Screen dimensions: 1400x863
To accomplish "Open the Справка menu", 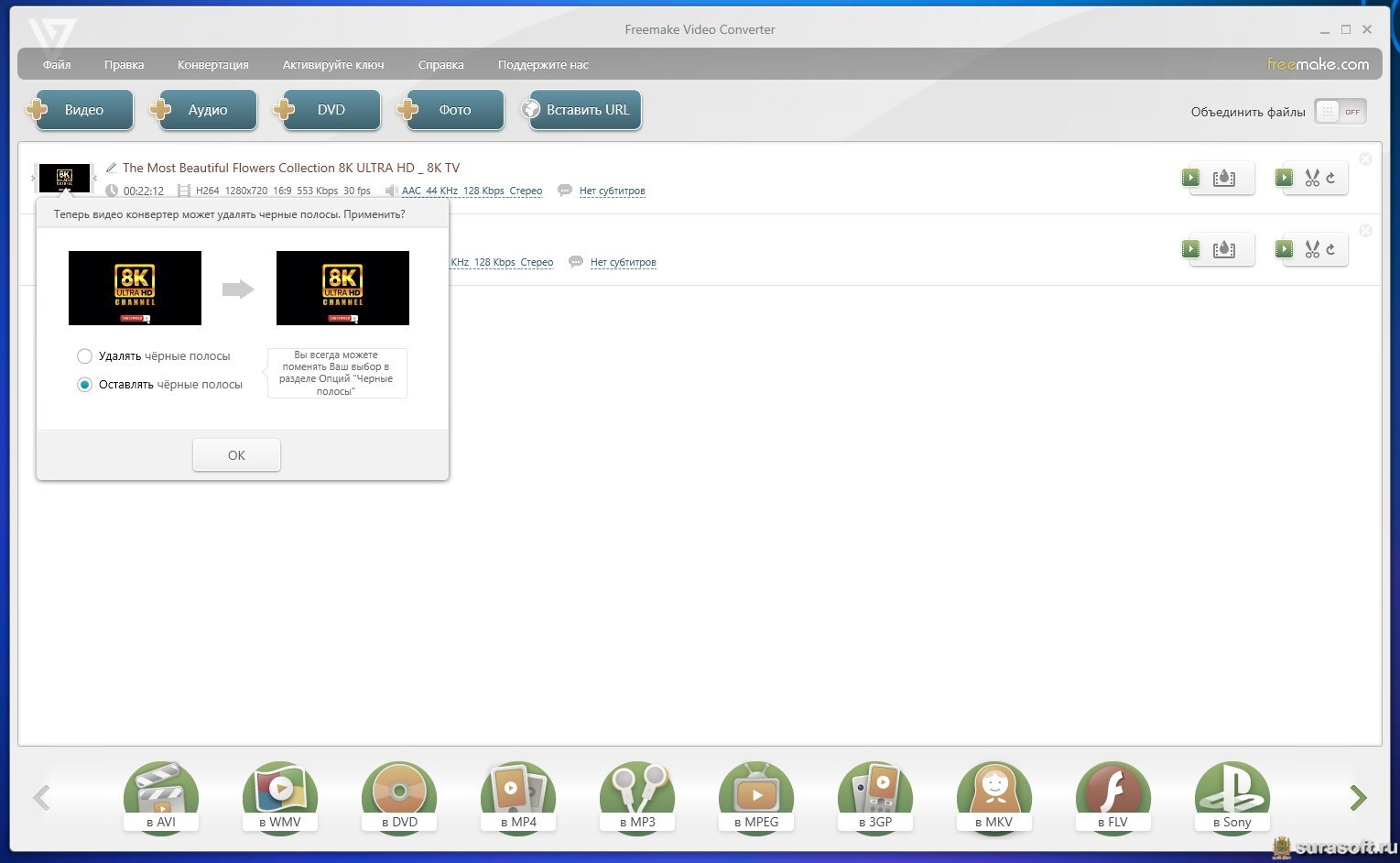I will click(x=441, y=65).
